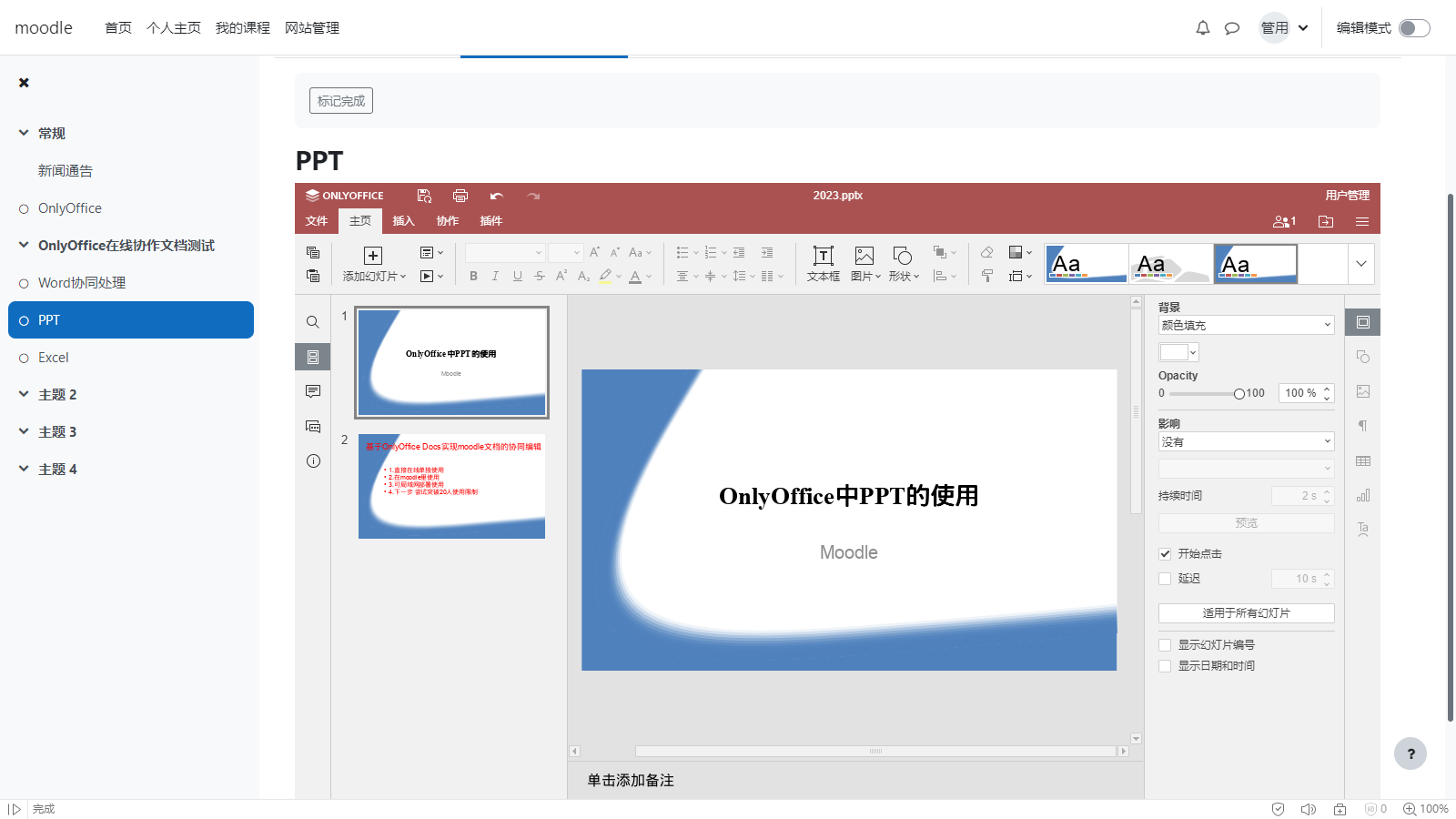Copy selection using the copy icon

click(313, 253)
